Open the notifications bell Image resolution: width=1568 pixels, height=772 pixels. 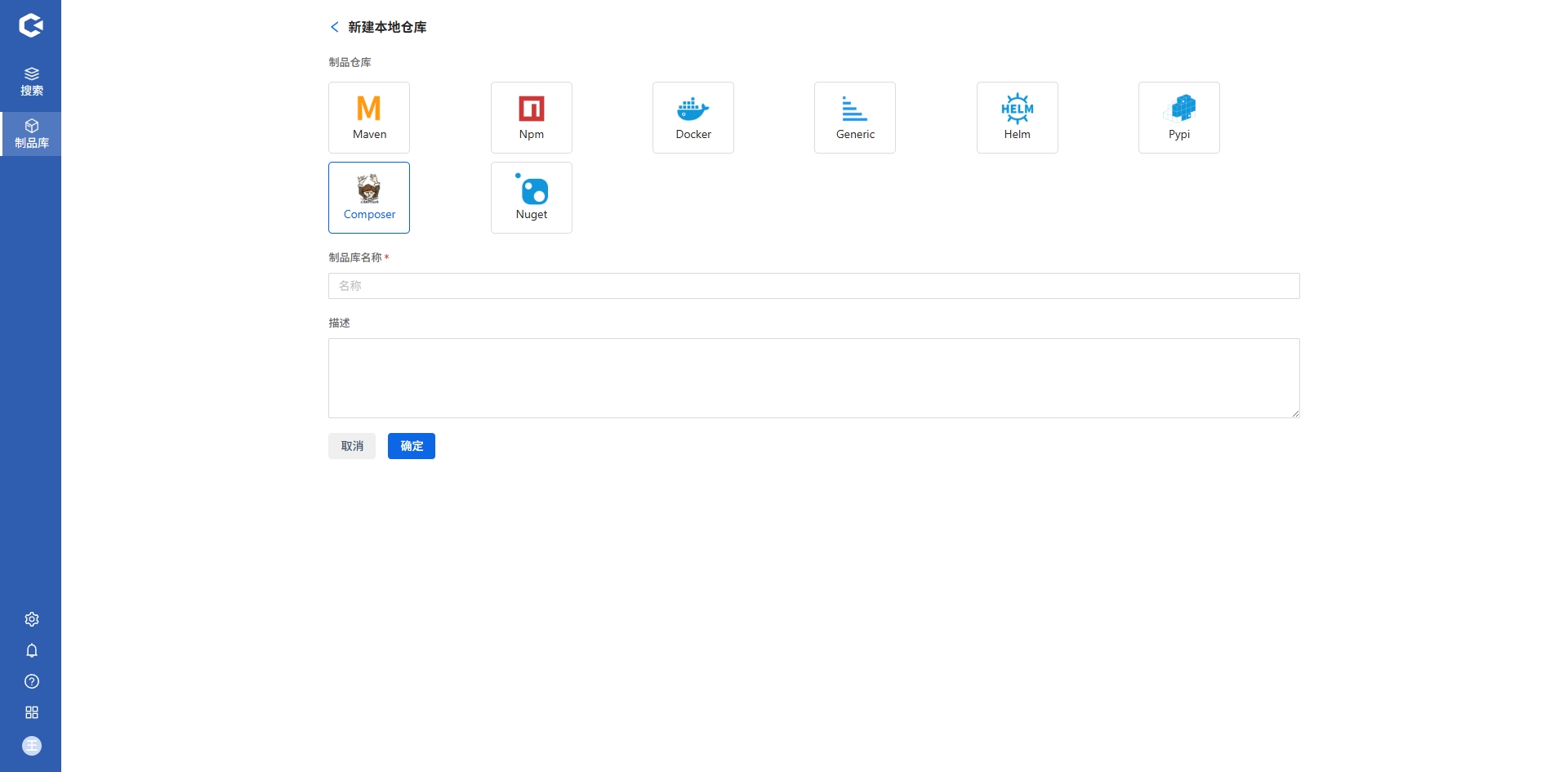[x=32, y=650]
